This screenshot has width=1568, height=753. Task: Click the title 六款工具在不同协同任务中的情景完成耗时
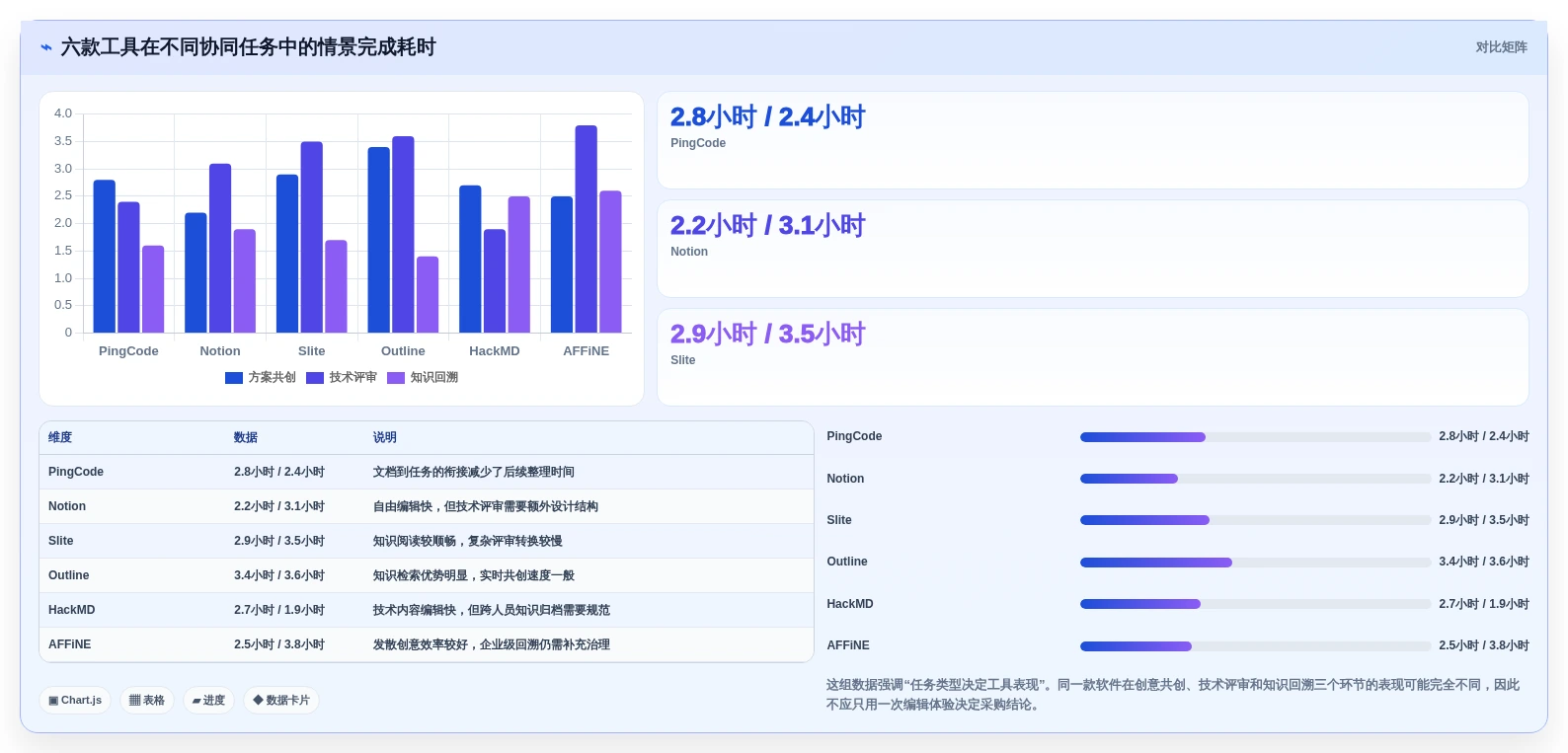pos(248,47)
